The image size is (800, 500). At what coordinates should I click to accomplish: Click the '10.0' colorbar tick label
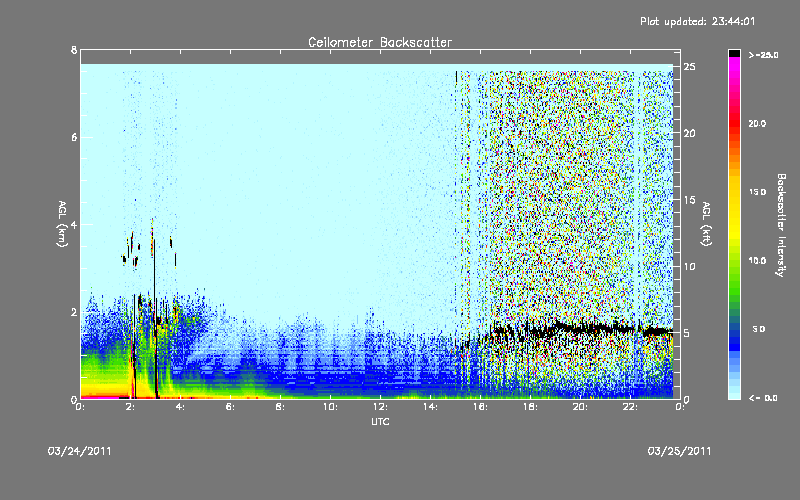pos(757,261)
